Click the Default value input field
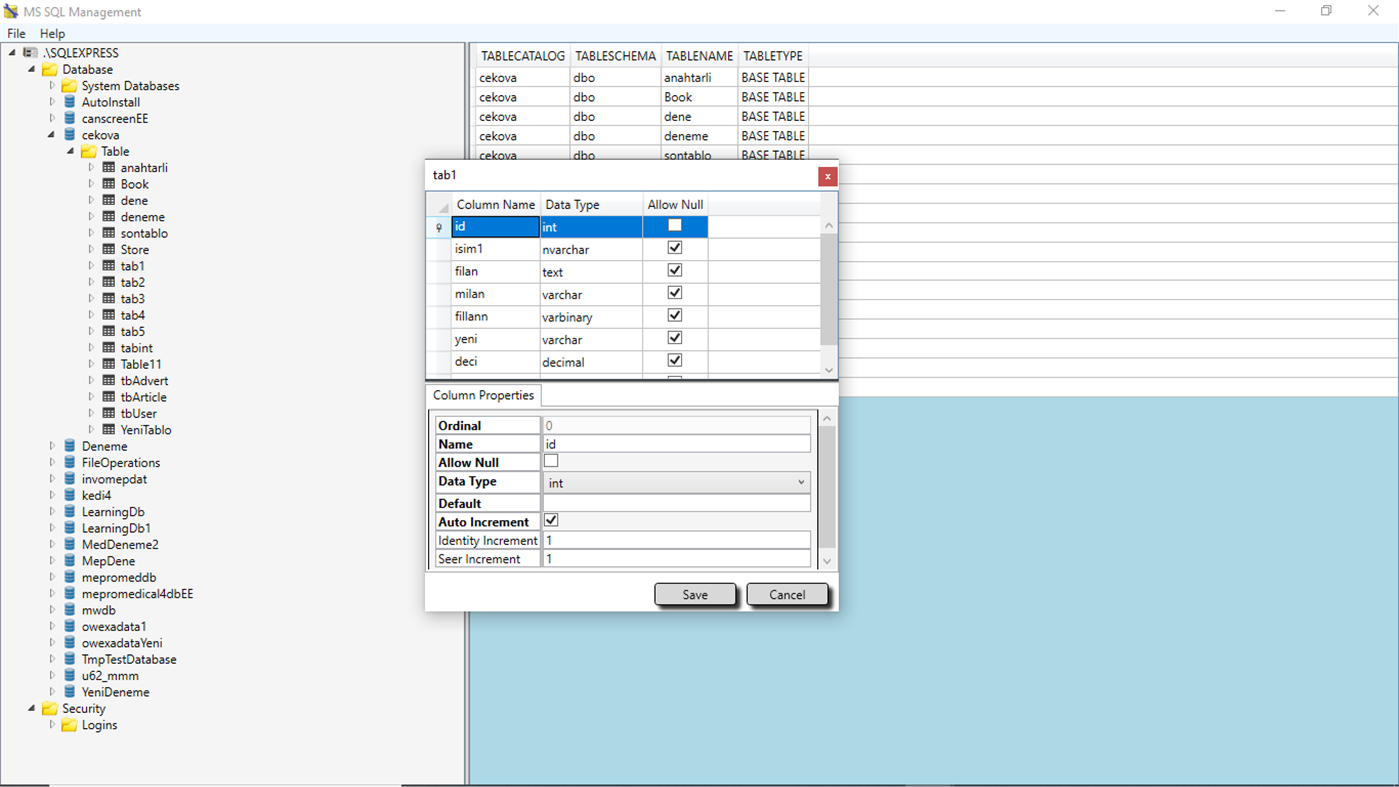Screen dimensions: 1399x787 (676, 503)
